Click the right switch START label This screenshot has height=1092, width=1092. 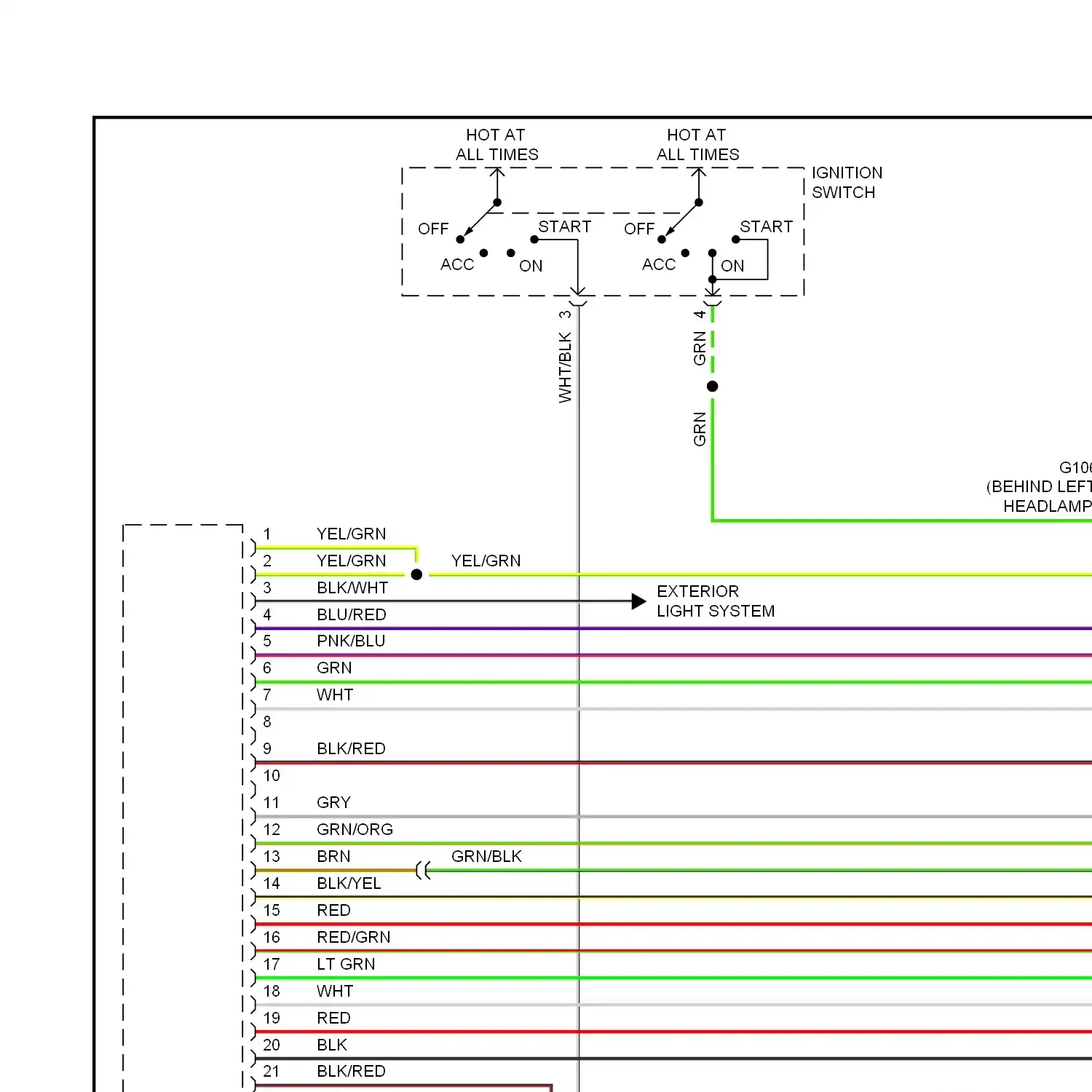point(766,226)
